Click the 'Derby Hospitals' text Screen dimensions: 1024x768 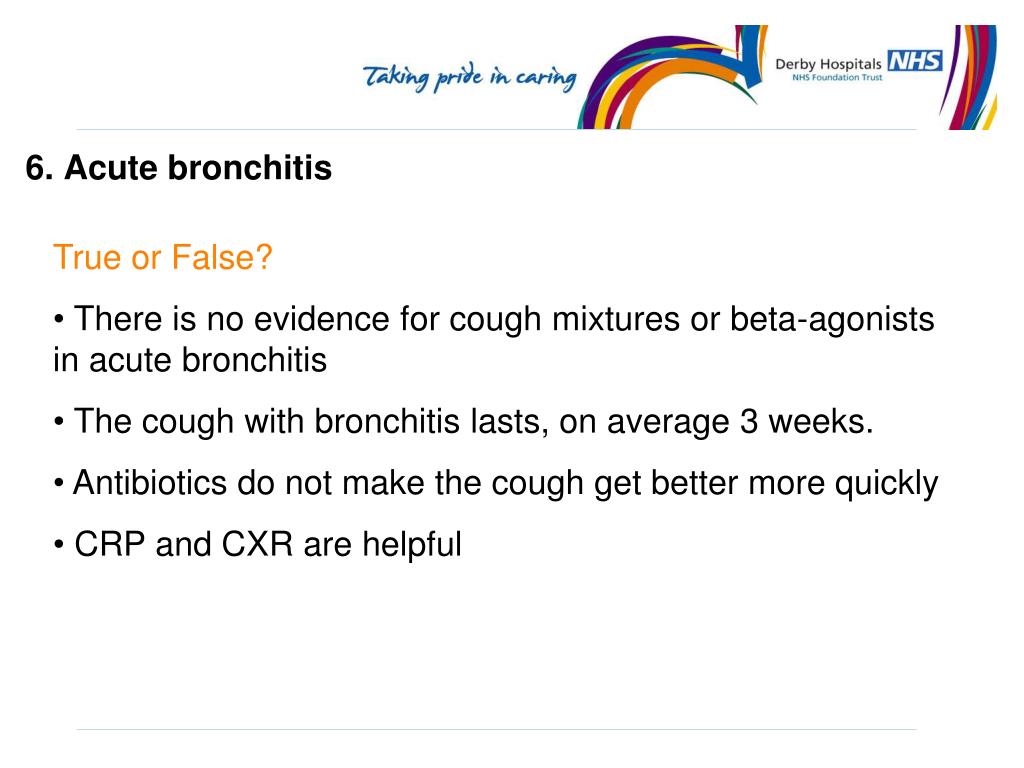coord(828,64)
